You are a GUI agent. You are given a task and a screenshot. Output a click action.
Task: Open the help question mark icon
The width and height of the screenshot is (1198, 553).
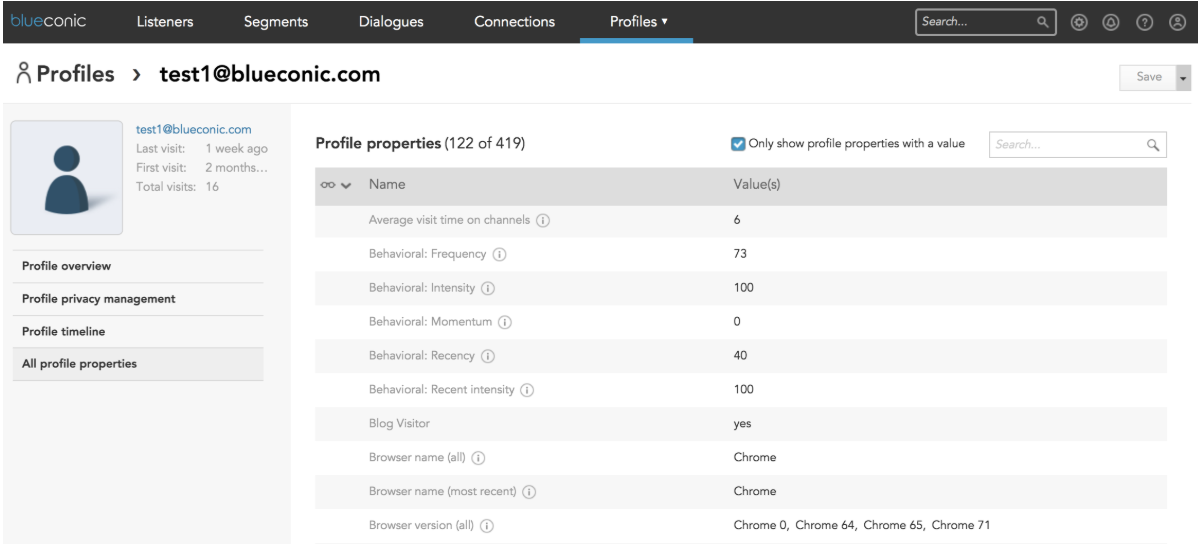pyautogui.click(x=1144, y=22)
